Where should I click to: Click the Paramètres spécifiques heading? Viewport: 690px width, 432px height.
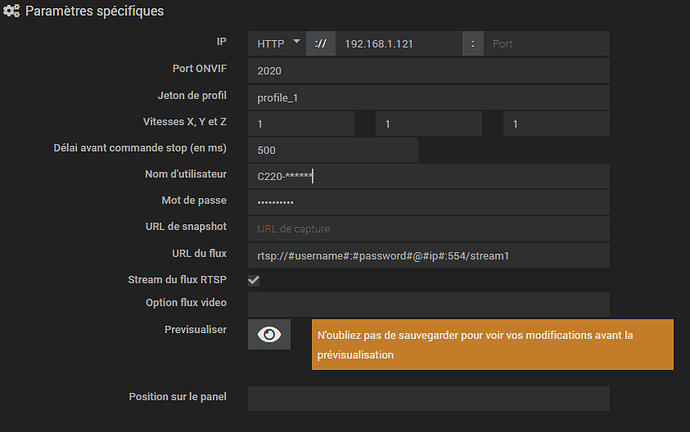coord(94,11)
